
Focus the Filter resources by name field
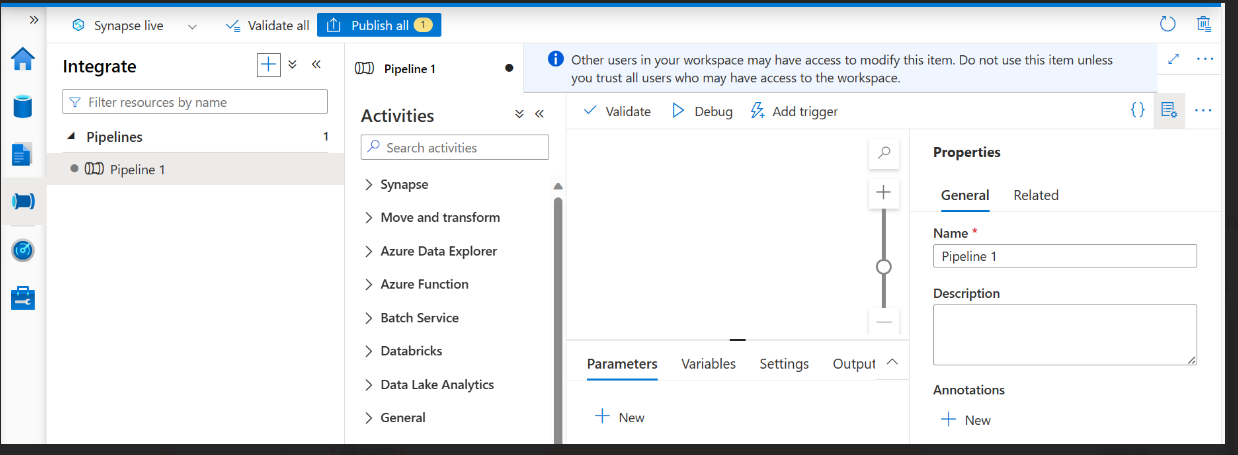(x=195, y=102)
